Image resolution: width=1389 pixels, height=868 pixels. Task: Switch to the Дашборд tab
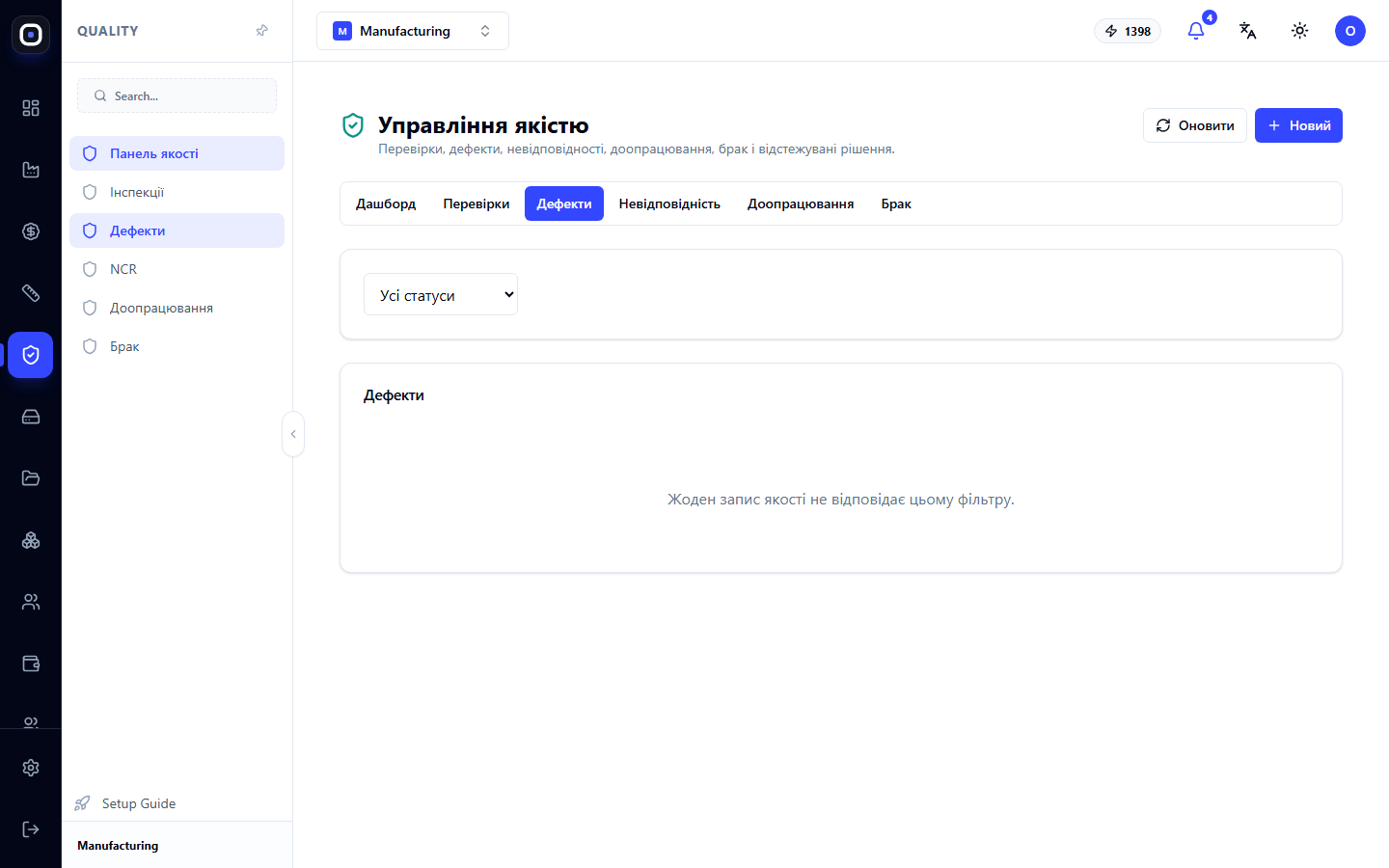pyautogui.click(x=386, y=203)
